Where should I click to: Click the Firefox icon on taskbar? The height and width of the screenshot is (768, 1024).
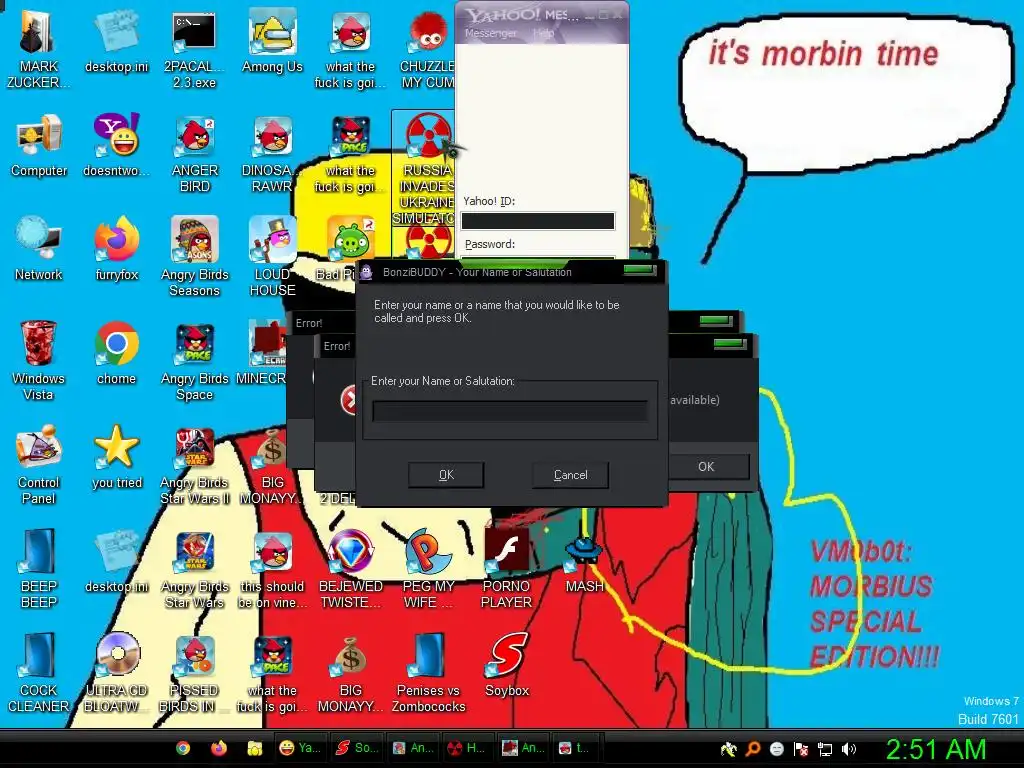pyautogui.click(x=219, y=748)
